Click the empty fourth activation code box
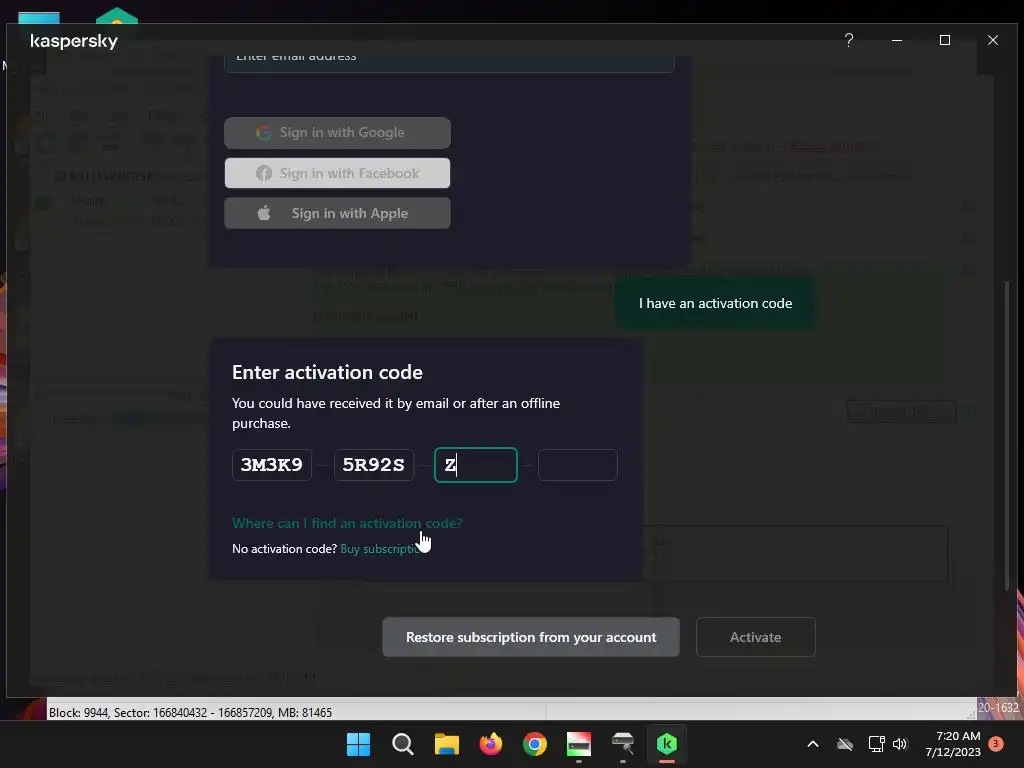Viewport: 1024px width, 768px height. (x=577, y=465)
